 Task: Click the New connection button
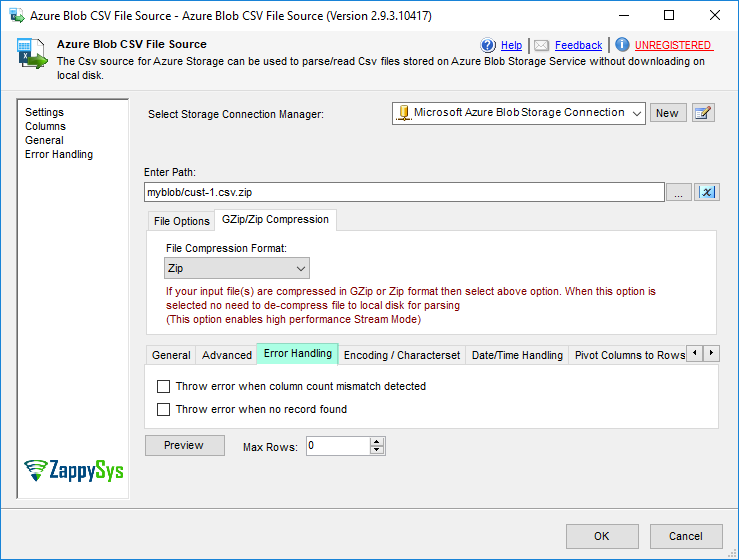(668, 113)
